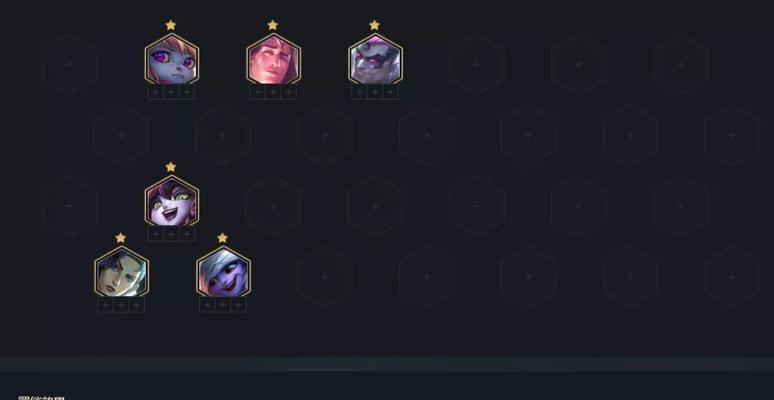
Task: Select the laughing purple-haired green-eyed champion
Action: click(x=172, y=201)
